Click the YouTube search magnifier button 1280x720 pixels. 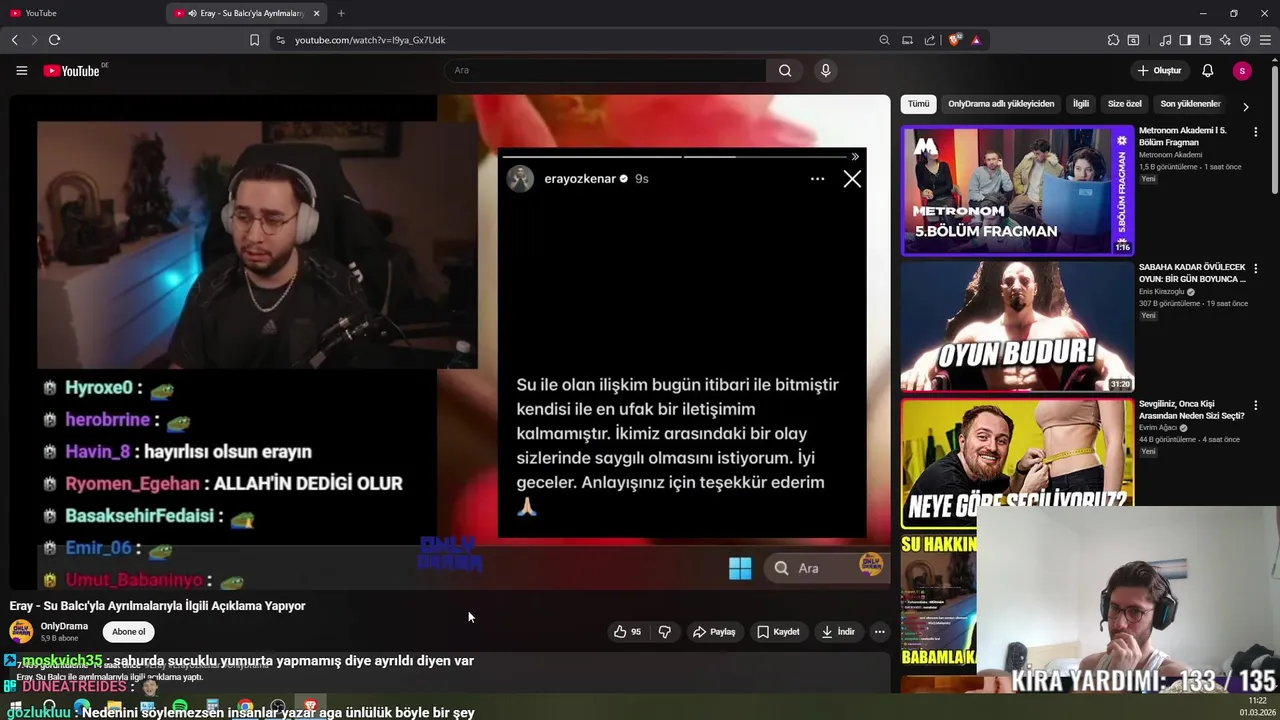click(785, 70)
